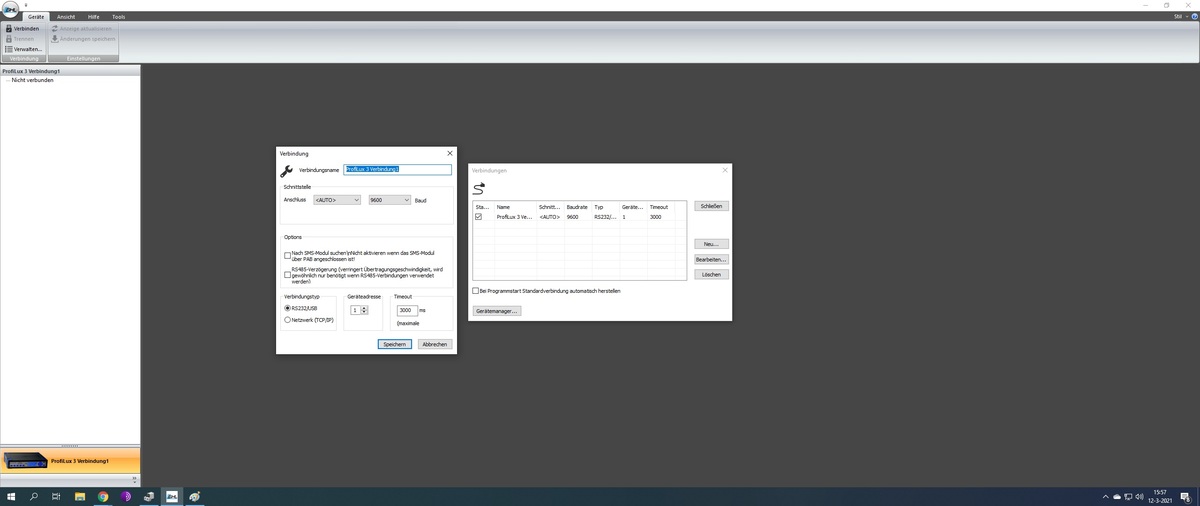The height and width of the screenshot is (506, 1200).
Task: Open the Tools ribbon tab
Action: tap(118, 17)
